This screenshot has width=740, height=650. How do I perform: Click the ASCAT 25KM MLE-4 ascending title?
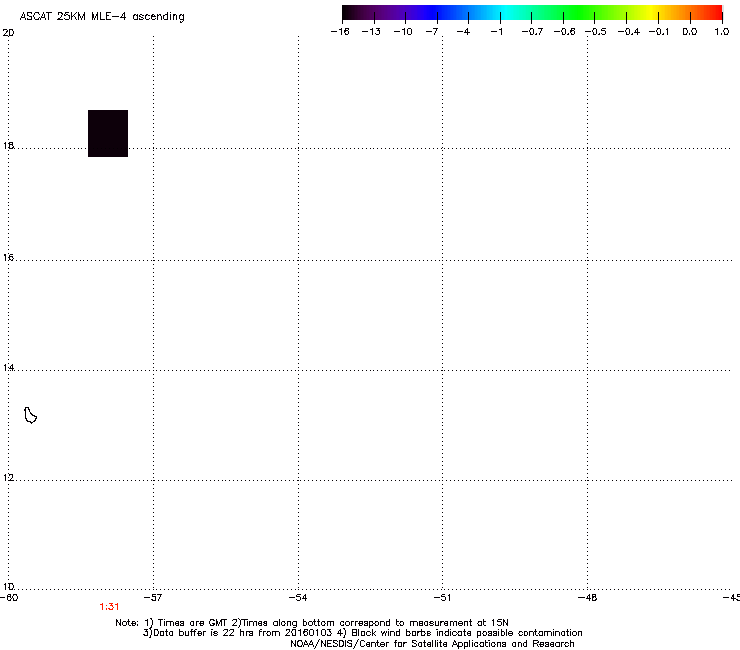click(x=102, y=17)
